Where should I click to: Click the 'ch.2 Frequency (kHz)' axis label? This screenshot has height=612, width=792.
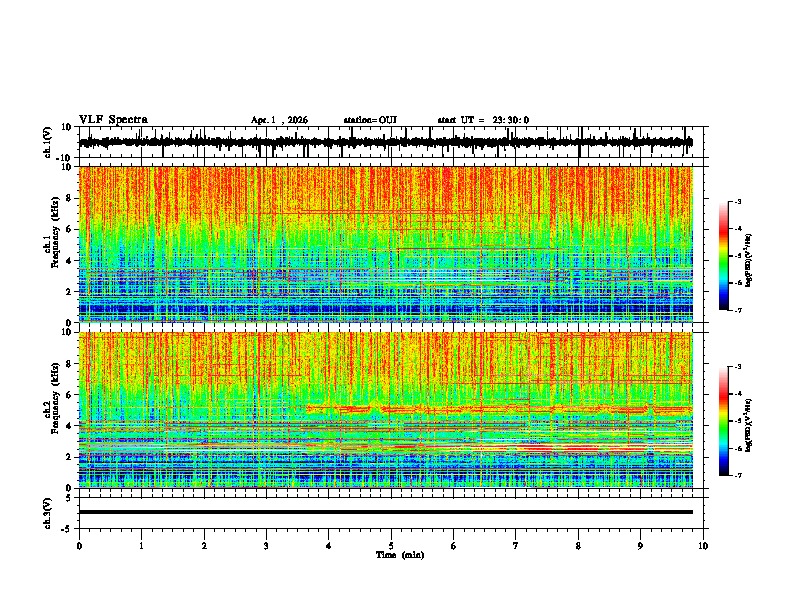pos(51,398)
